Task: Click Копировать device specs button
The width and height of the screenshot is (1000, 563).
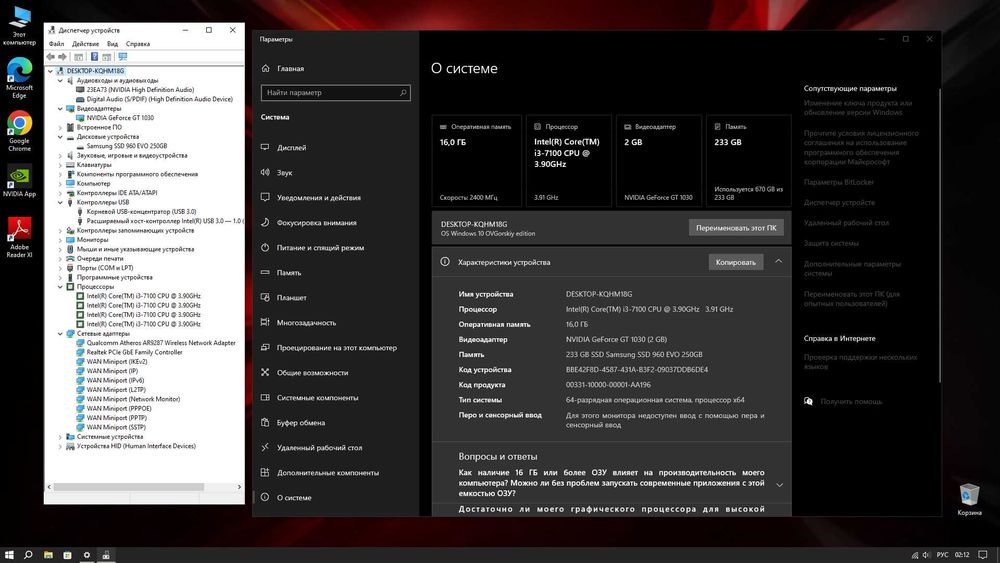Action: [735, 262]
